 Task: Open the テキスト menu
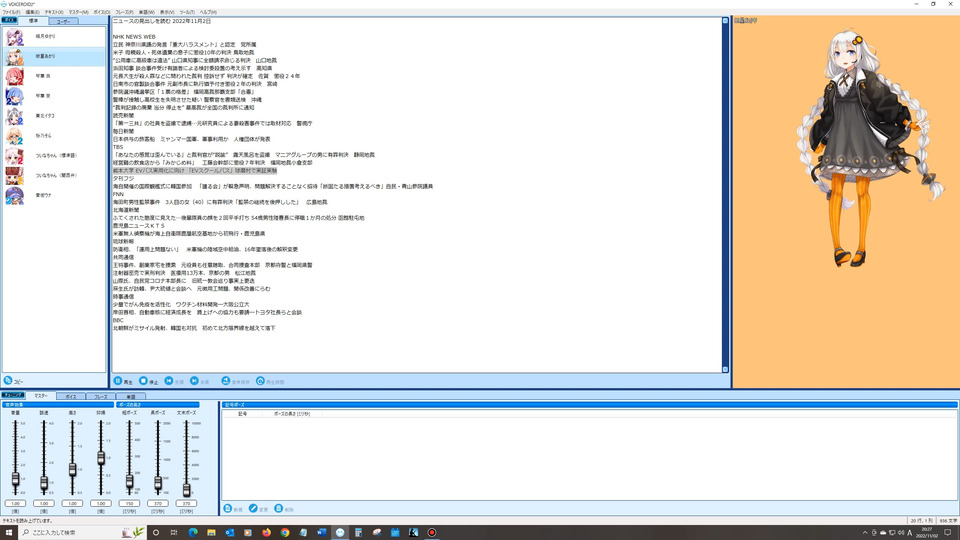(x=54, y=12)
